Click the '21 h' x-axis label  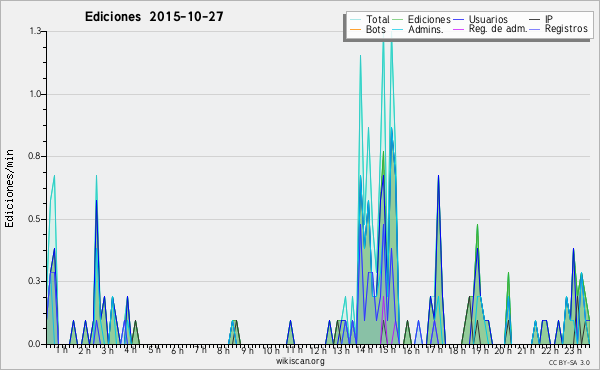click(527, 350)
